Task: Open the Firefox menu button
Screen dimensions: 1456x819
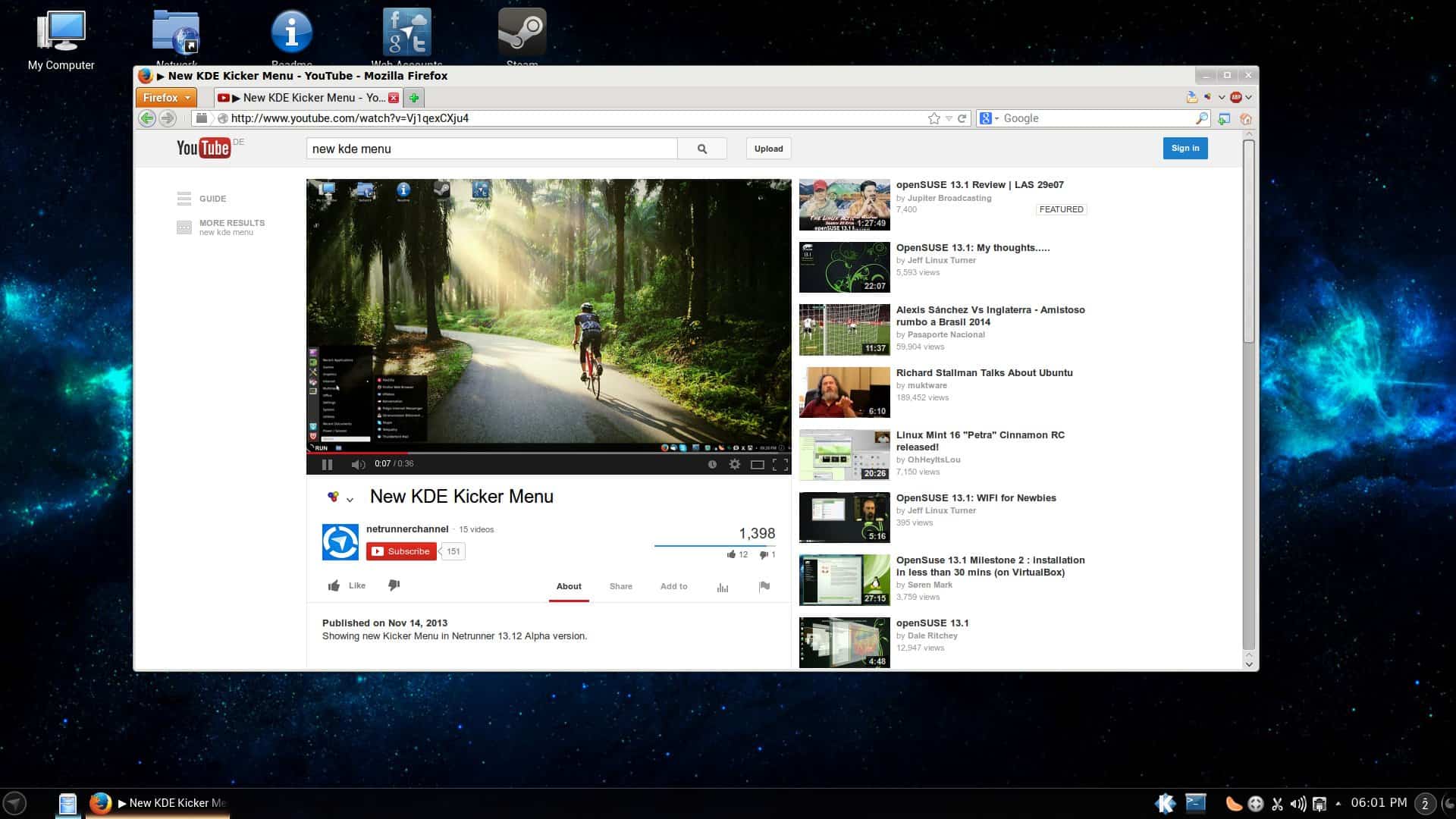Action: click(166, 97)
